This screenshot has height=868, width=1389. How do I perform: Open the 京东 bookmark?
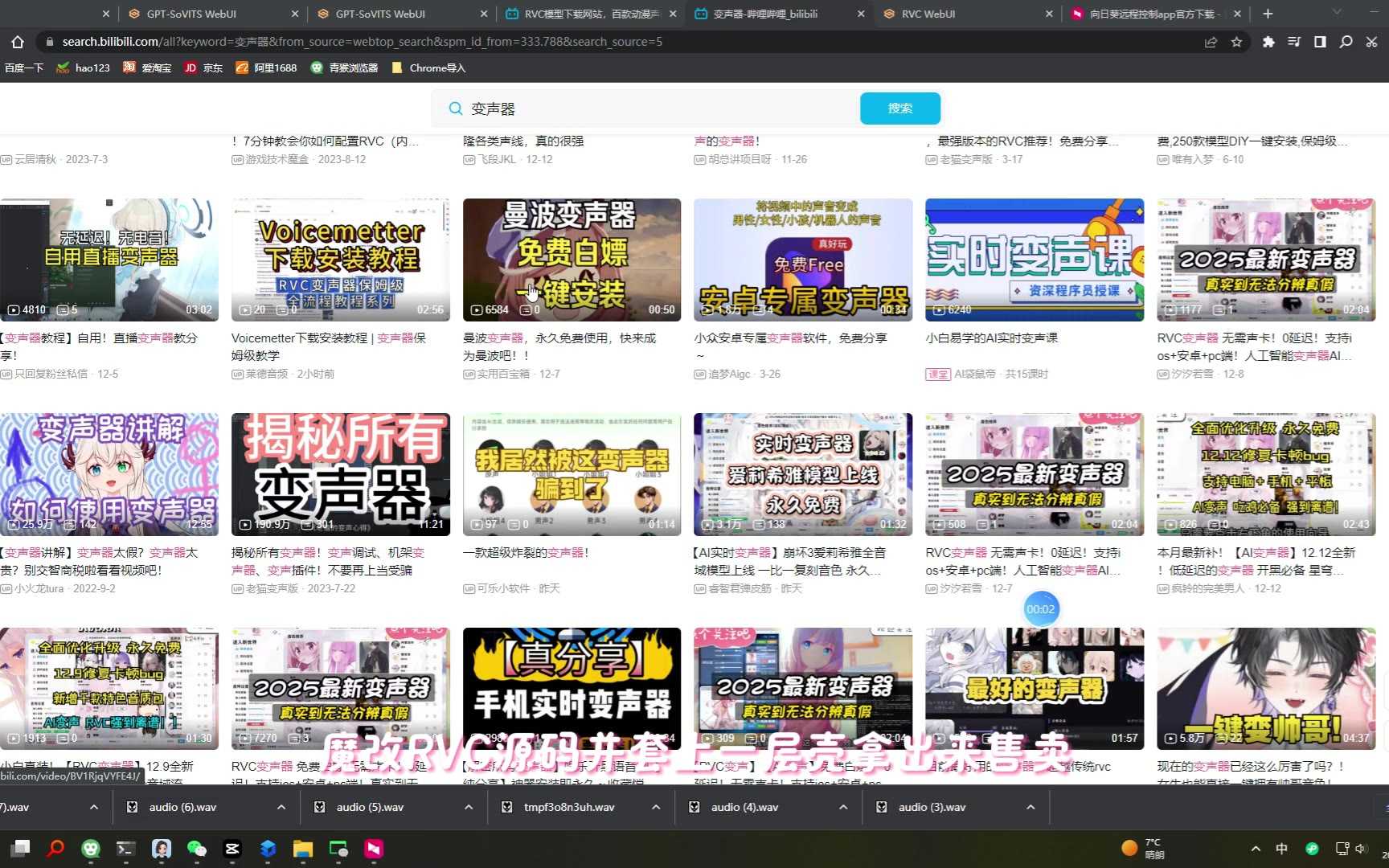pos(204,68)
